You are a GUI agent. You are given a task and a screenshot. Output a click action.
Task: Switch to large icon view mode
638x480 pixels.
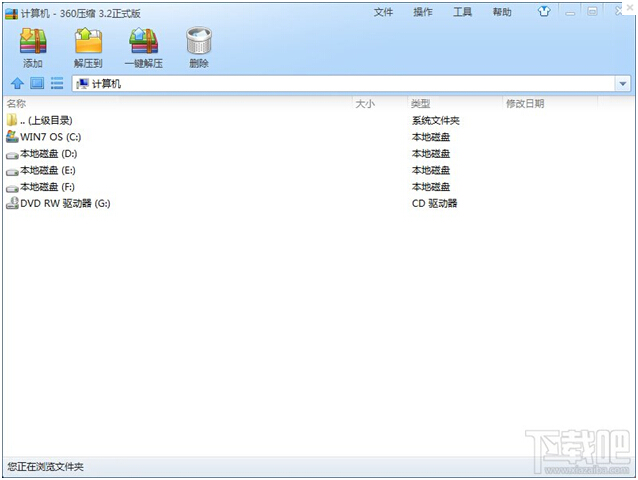click(37, 83)
